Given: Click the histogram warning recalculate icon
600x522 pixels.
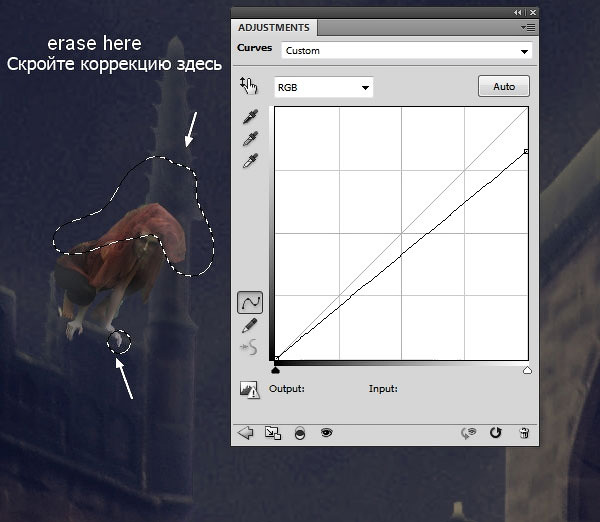Looking at the screenshot, I should 249,390.
